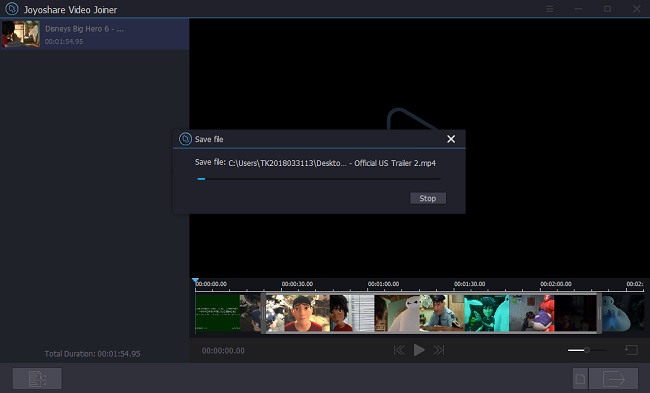Maximize the Joyoshare window
650x393 pixels.
click(x=607, y=9)
